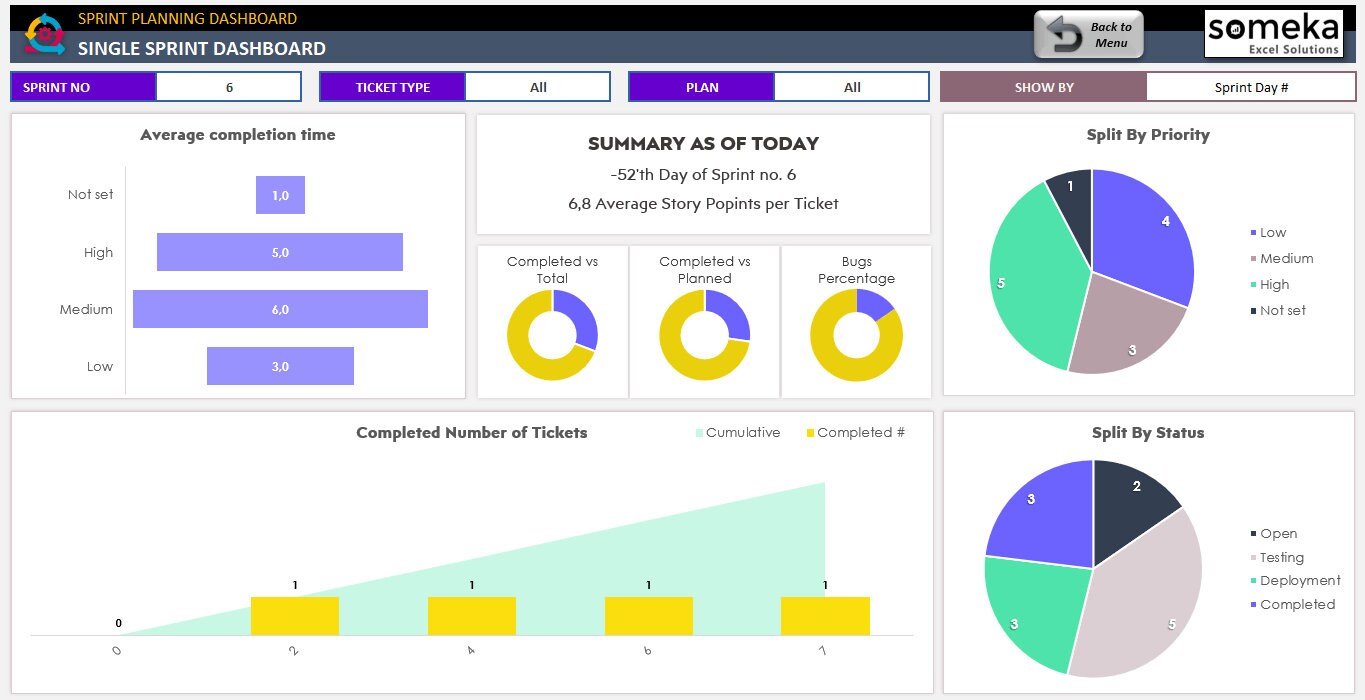
Task: Select the Medium bar in Average completion time
Action: [x=280, y=309]
